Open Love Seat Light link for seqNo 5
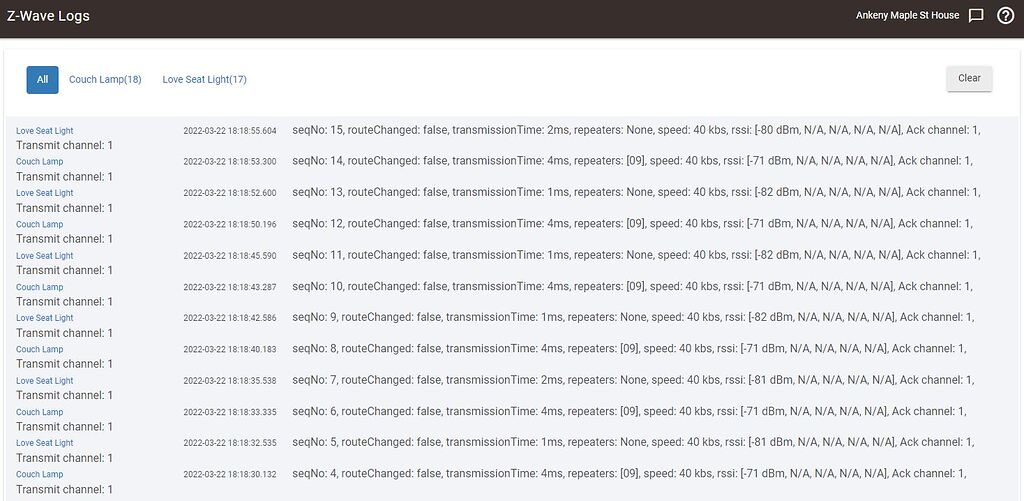This screenshot has height=501, width=1024. pyautogui.click(x=44, y=442)
